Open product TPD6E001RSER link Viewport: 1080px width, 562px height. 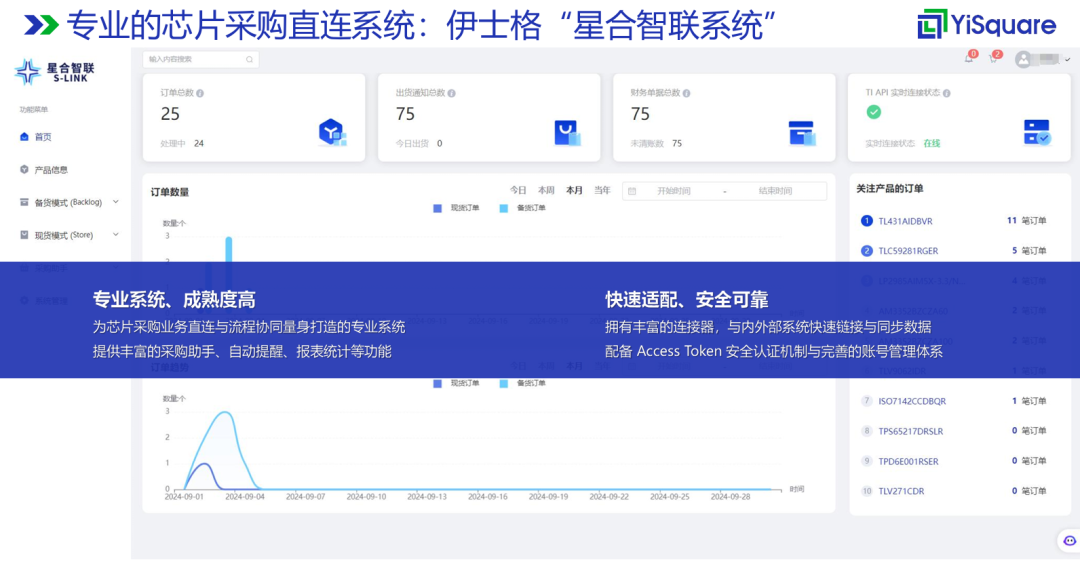click(908, 461)
